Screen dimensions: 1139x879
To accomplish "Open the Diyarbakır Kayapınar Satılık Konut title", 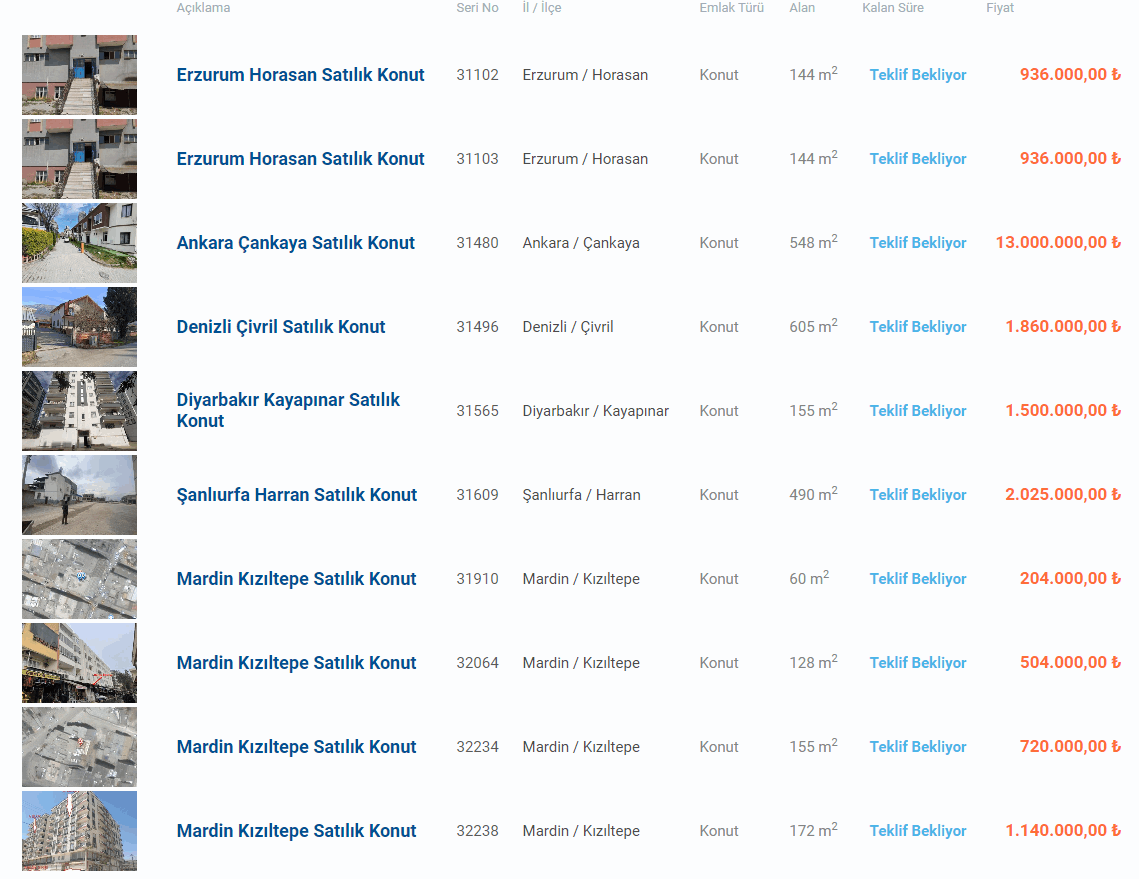I will click(288, 410).
